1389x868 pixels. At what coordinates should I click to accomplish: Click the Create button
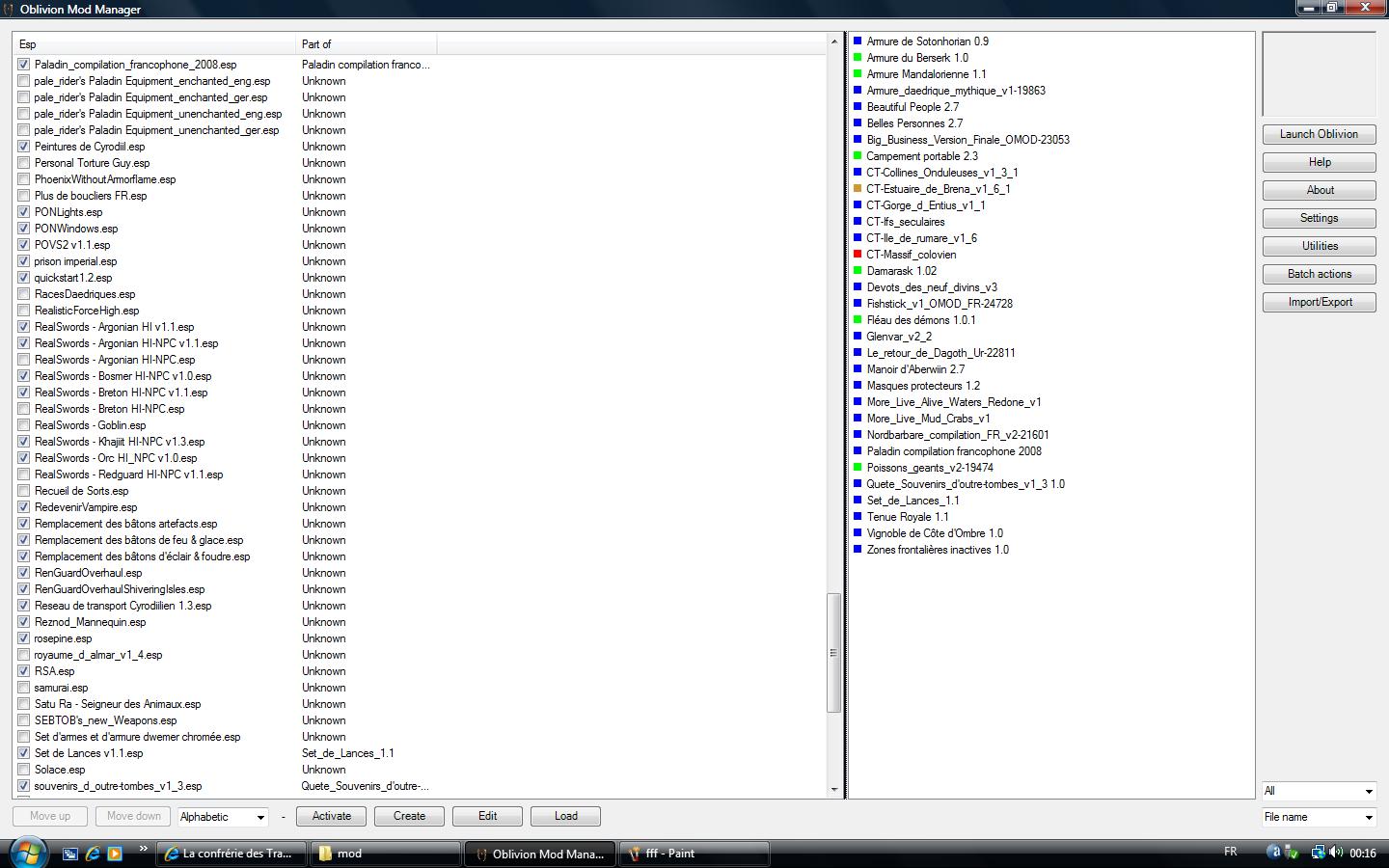pos(409,817)
